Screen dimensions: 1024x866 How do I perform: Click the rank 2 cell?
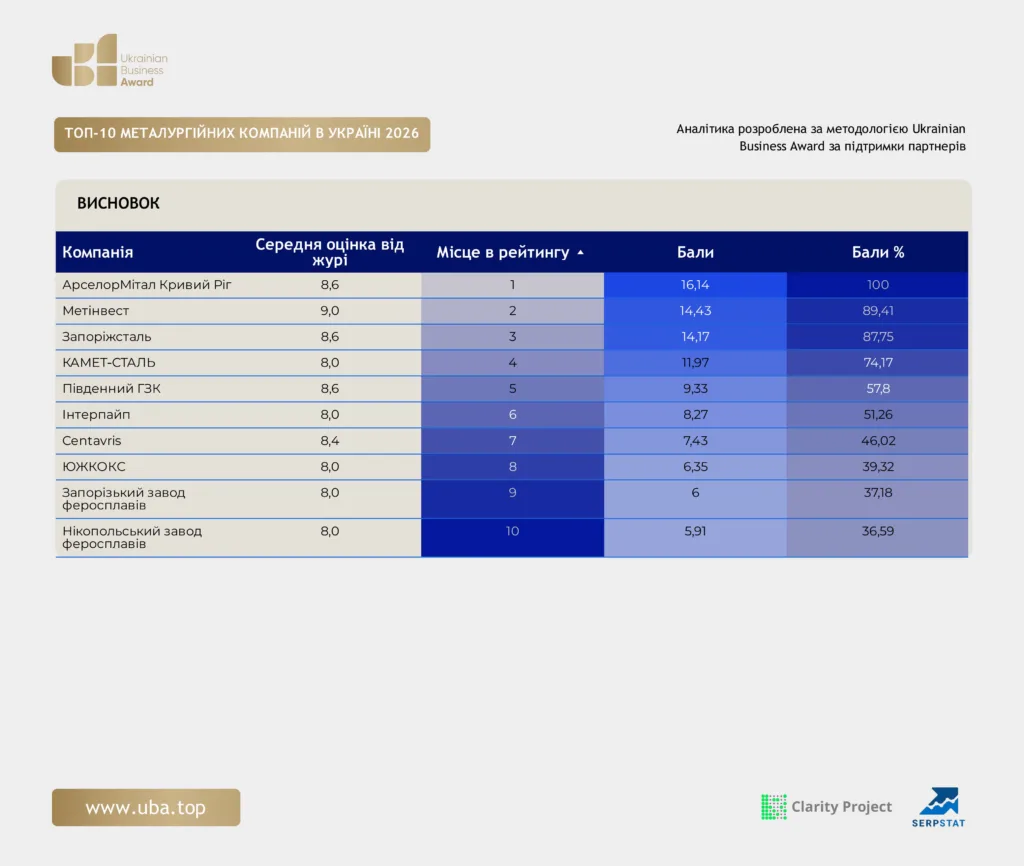point(513,311)
